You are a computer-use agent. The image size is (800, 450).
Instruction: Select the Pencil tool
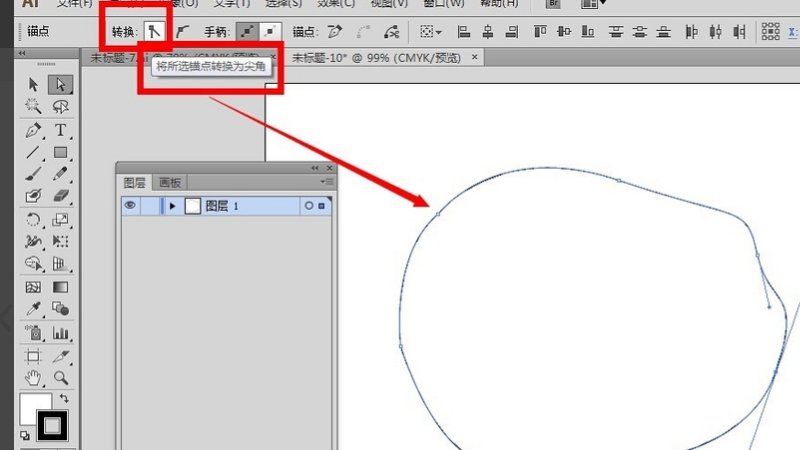pos(60,174)
